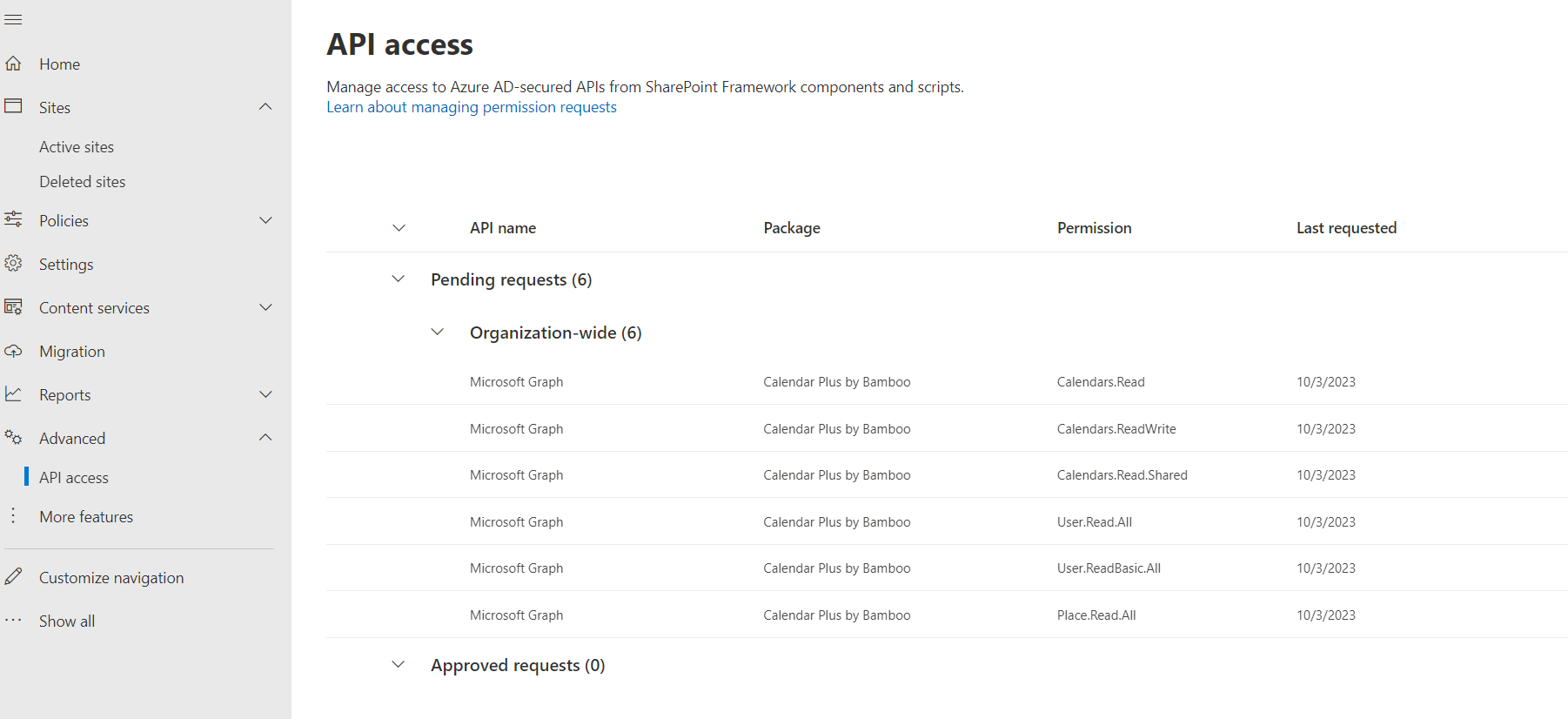Select the Calendars.ReadWrite request row

point(947,428)
